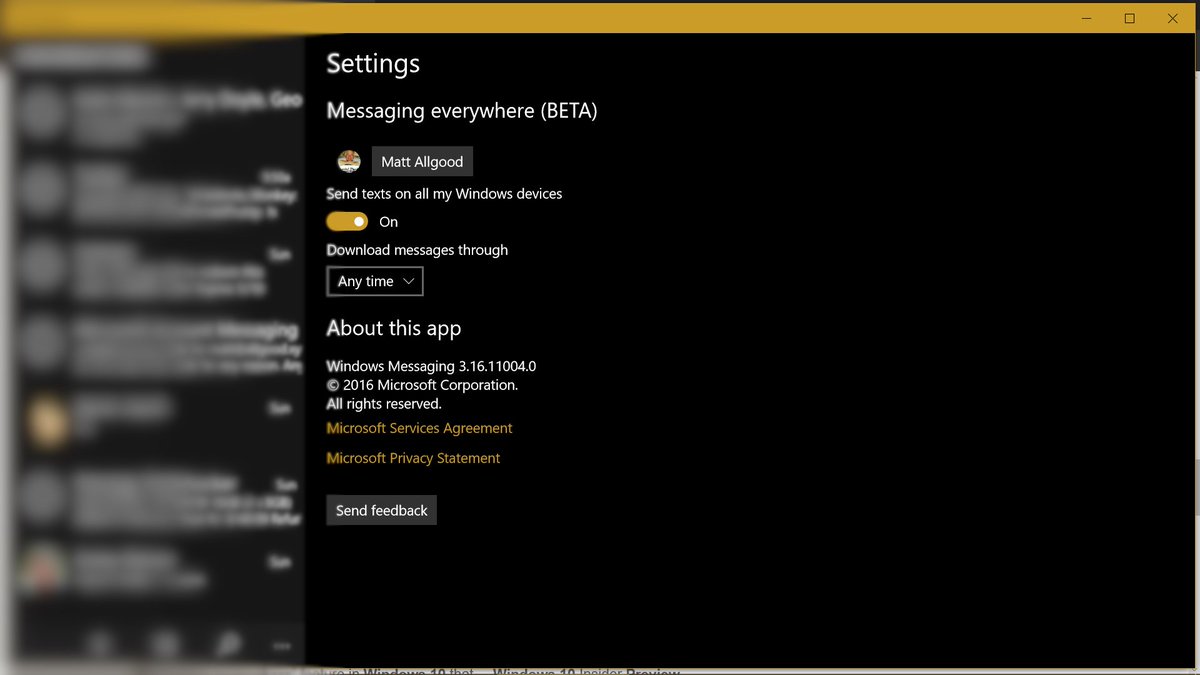Open the Any time dropdown
Image resolution: width=1200 pixels, height=675 pixels.
[374, 281]
